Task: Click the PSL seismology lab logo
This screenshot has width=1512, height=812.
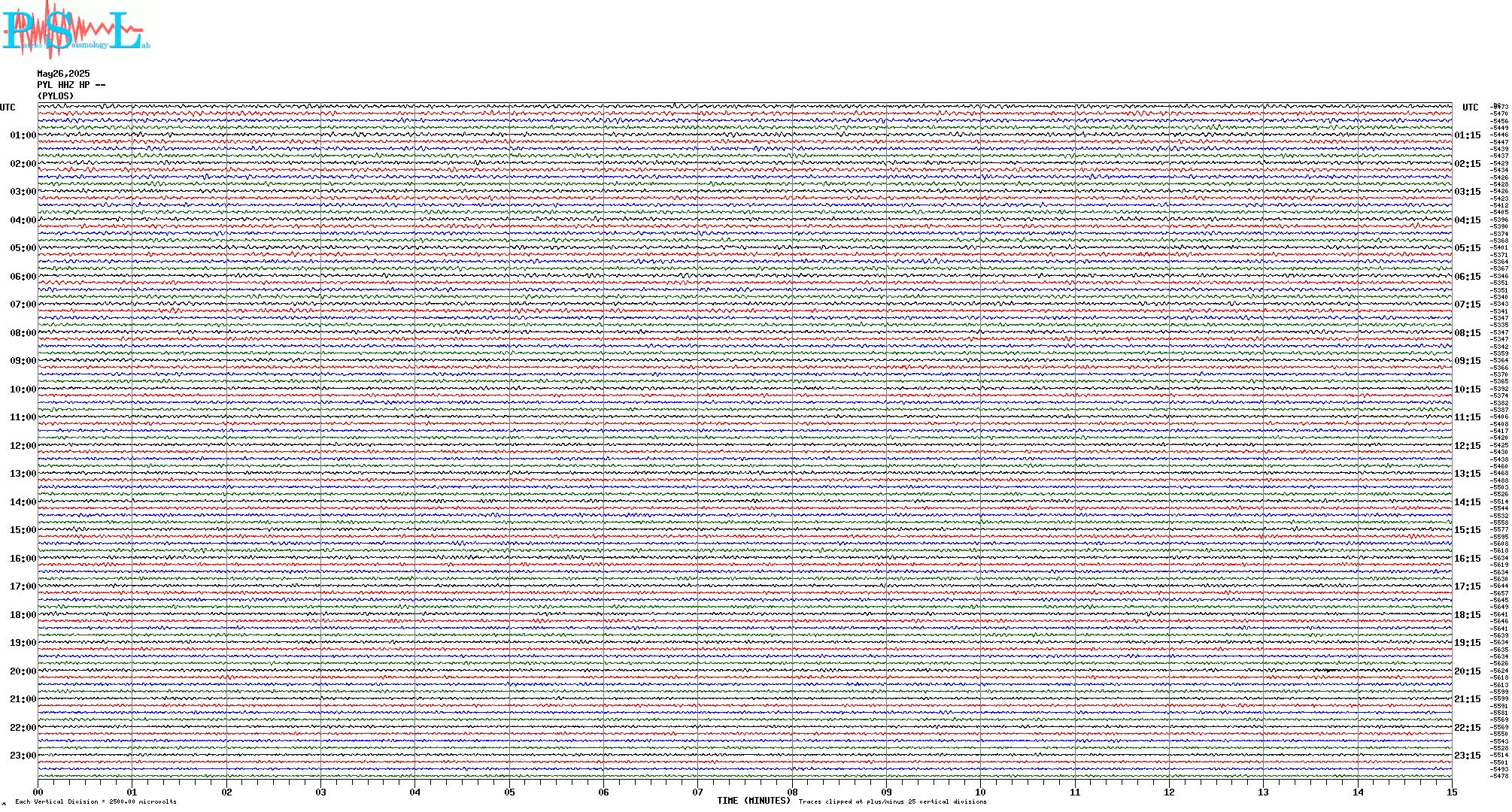Action: pyautogui.click(x=75, y=30)
